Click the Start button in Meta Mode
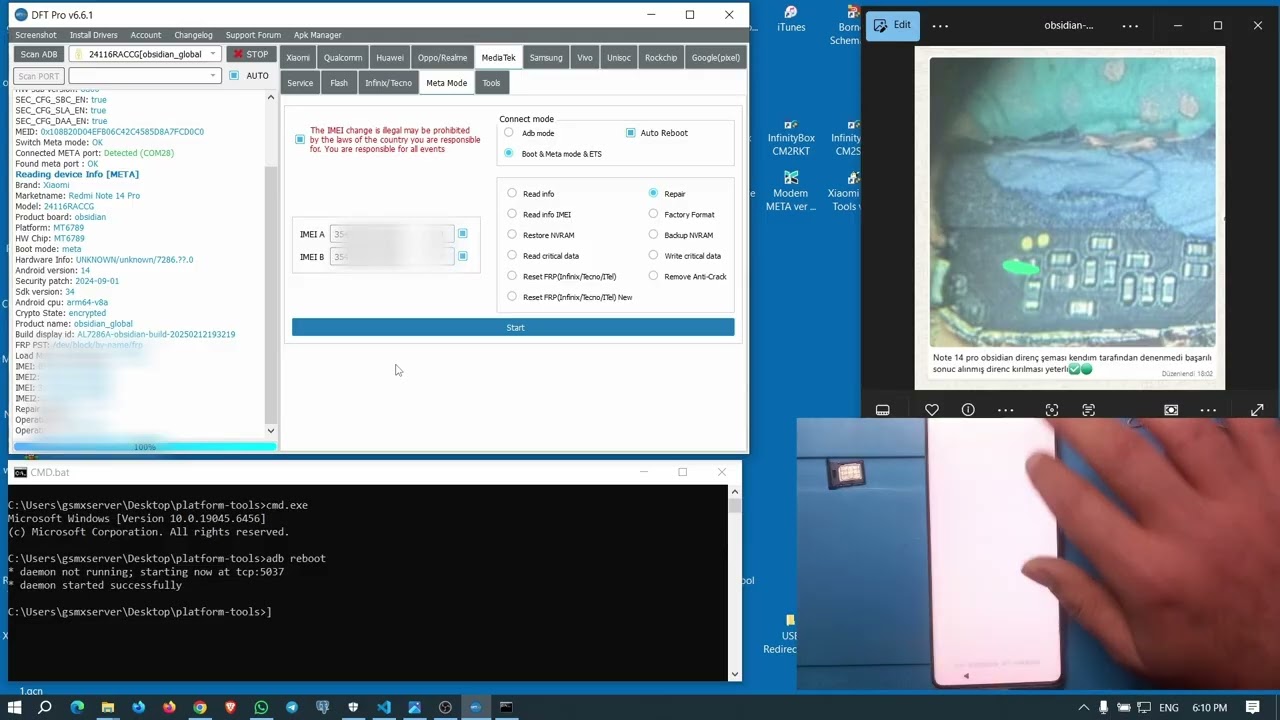 pos(513,328)
